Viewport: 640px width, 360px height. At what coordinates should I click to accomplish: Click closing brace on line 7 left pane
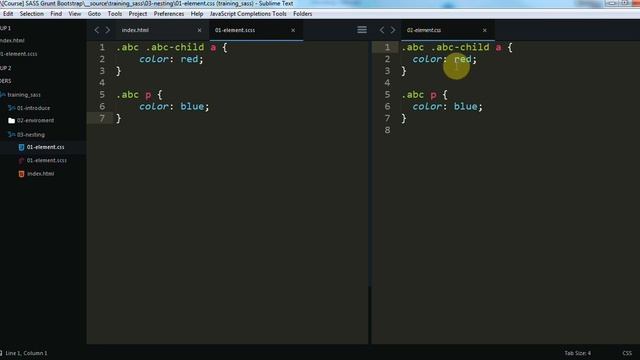(x=118, y=118)
